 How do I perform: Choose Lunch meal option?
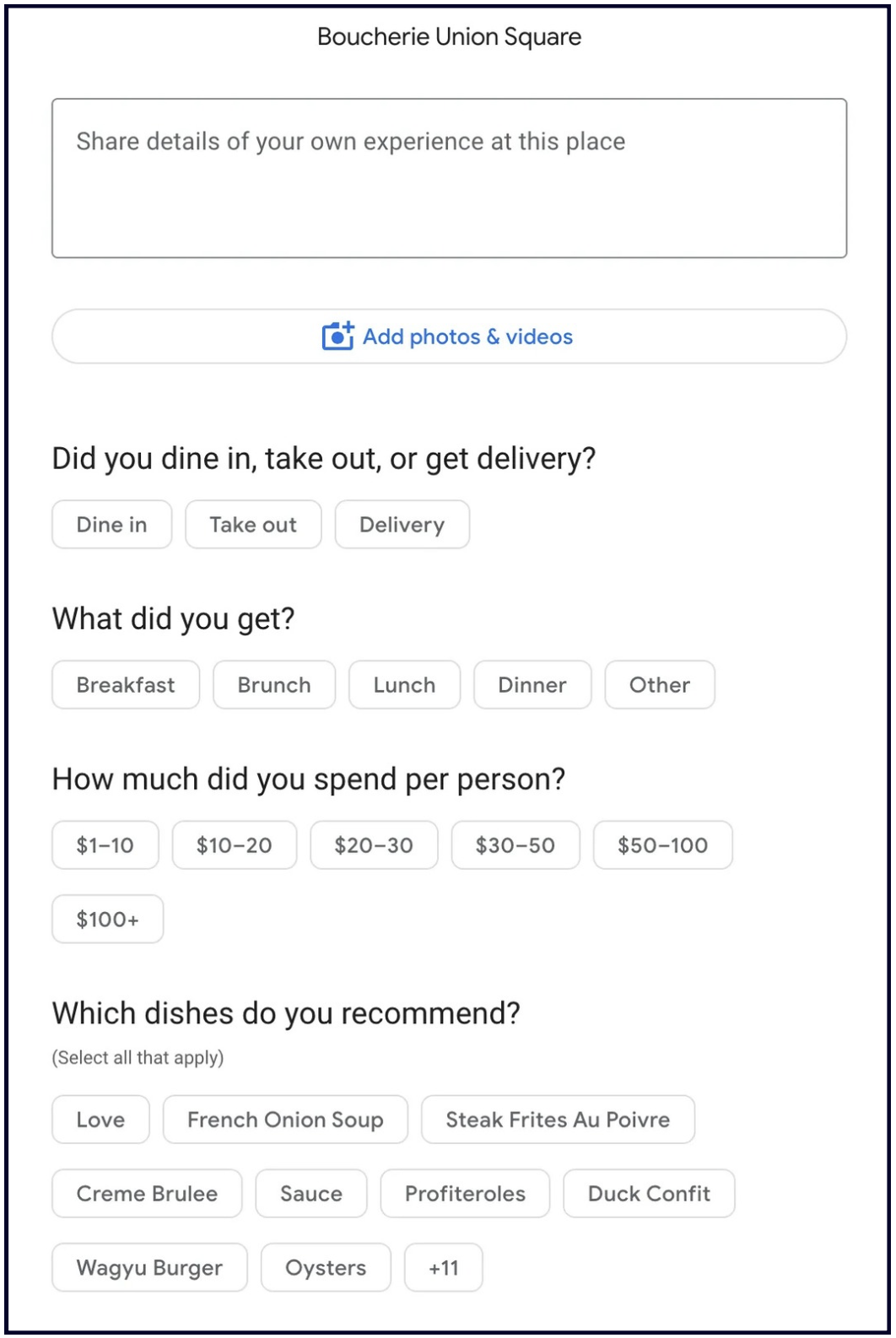tap(404, 685)
